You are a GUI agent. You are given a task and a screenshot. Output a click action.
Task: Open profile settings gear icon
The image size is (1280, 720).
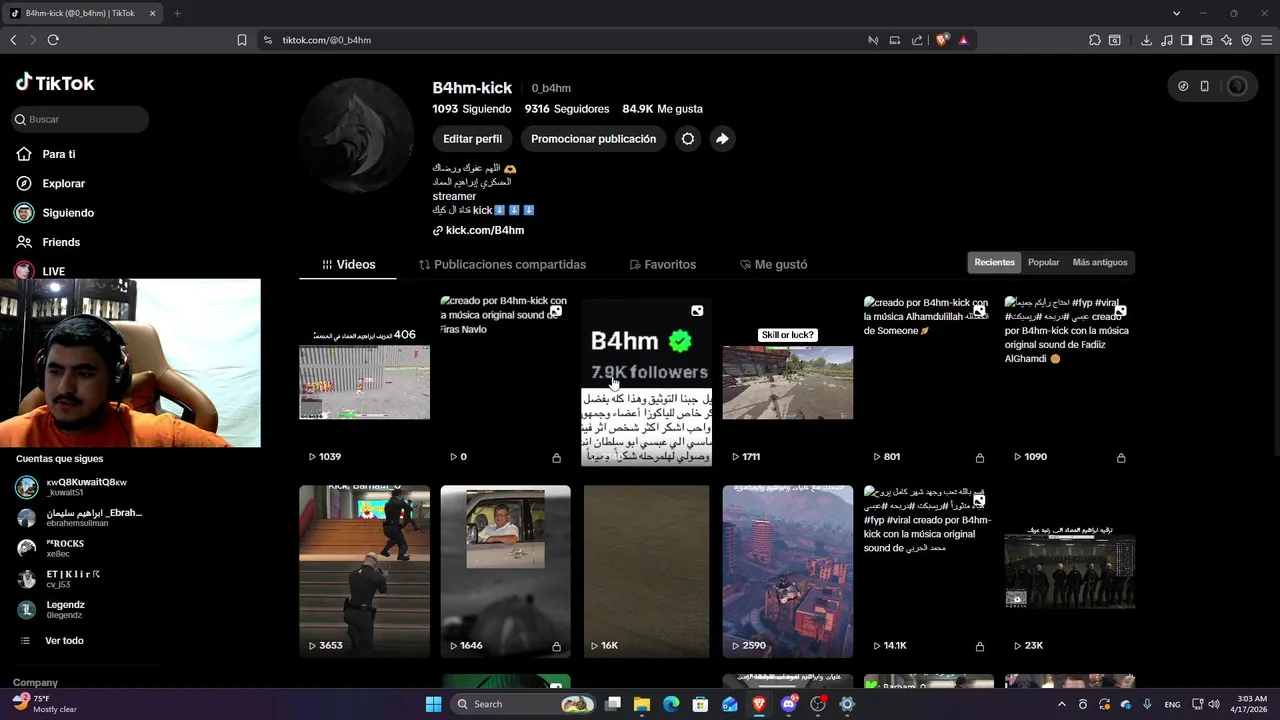click(x=688, y=139)
